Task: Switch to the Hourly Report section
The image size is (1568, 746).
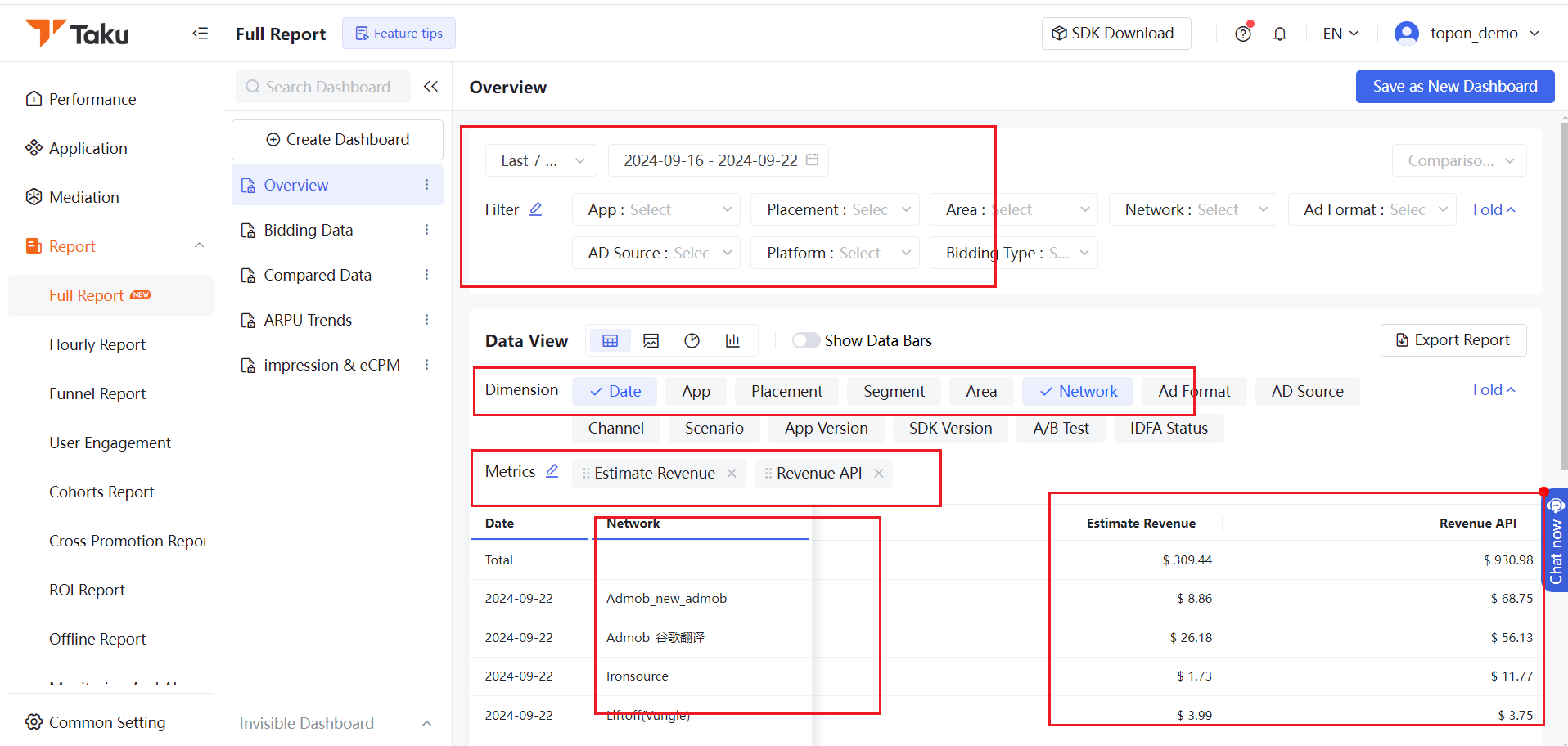Action: click(x=97, y=344)
